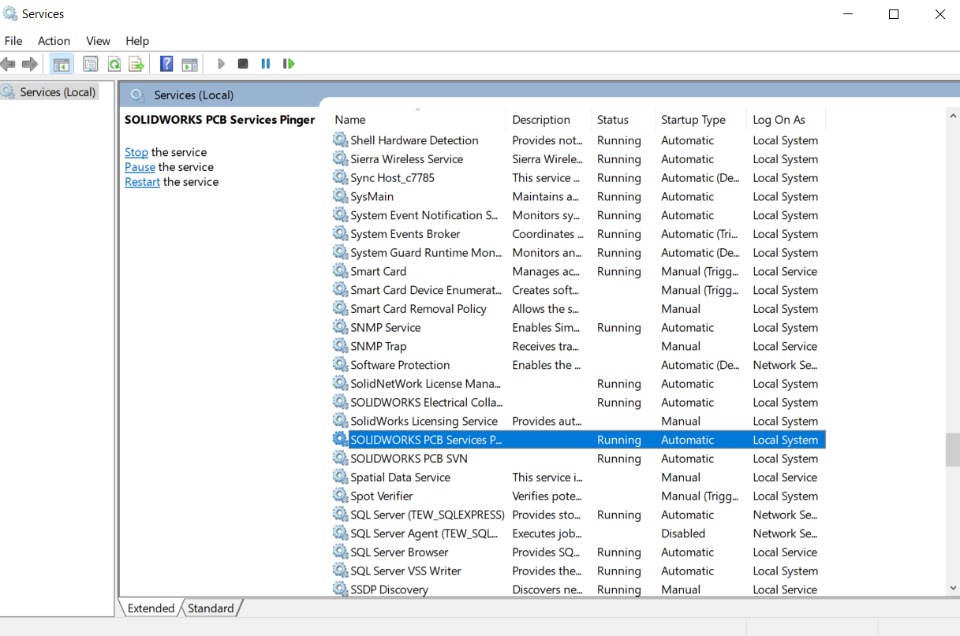960x636 pixels.
Task: Switch to the Extended tab
Action: (x=151, y=608)
